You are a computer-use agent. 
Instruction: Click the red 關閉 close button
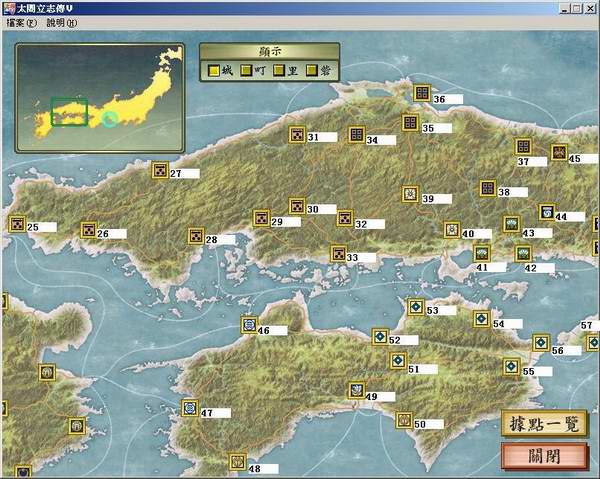(545, 457)
